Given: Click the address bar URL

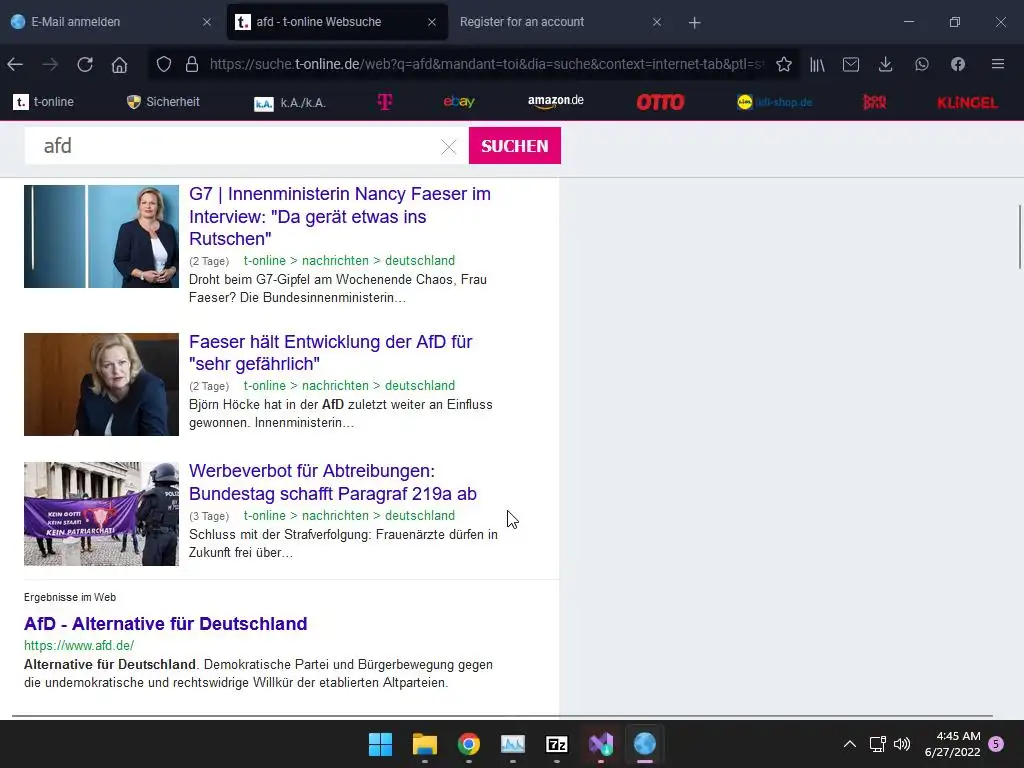Looking at the screenshot, I should tap(486, 64).
